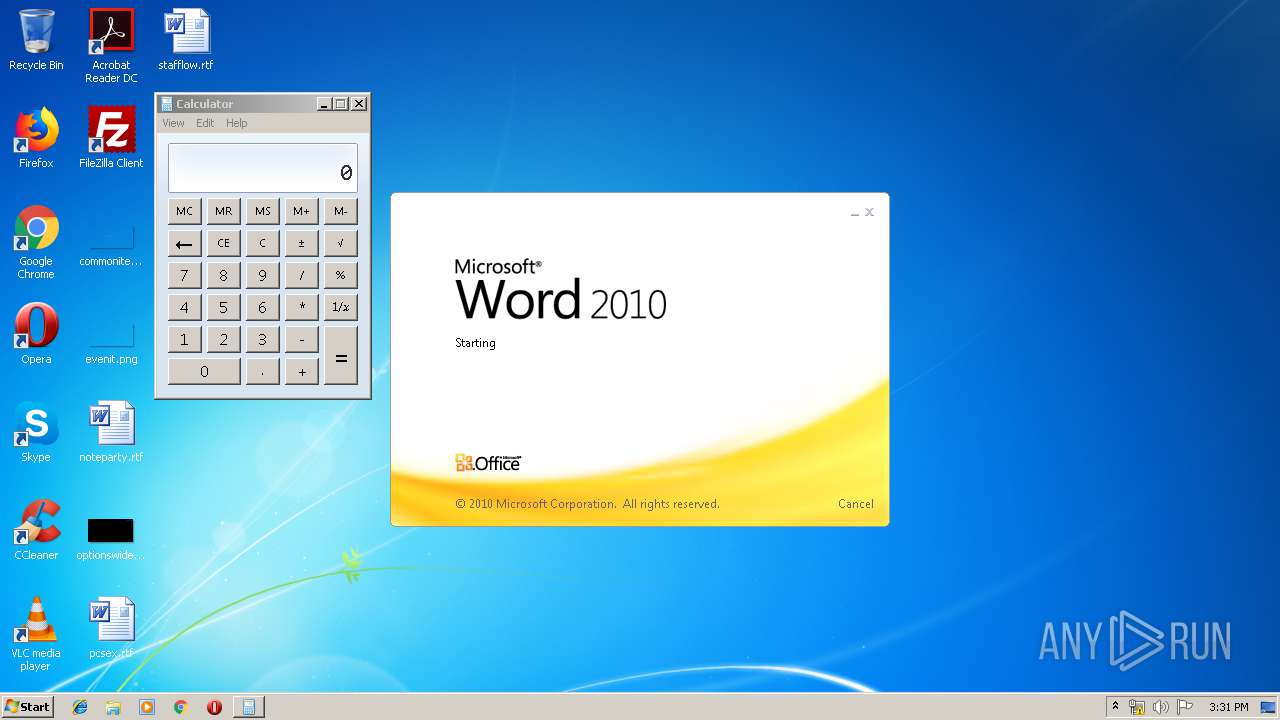Viewport: 1280px width, 720px height.
Task: Launch Google Chrome desktop shortcut
Action: [36, 242]
